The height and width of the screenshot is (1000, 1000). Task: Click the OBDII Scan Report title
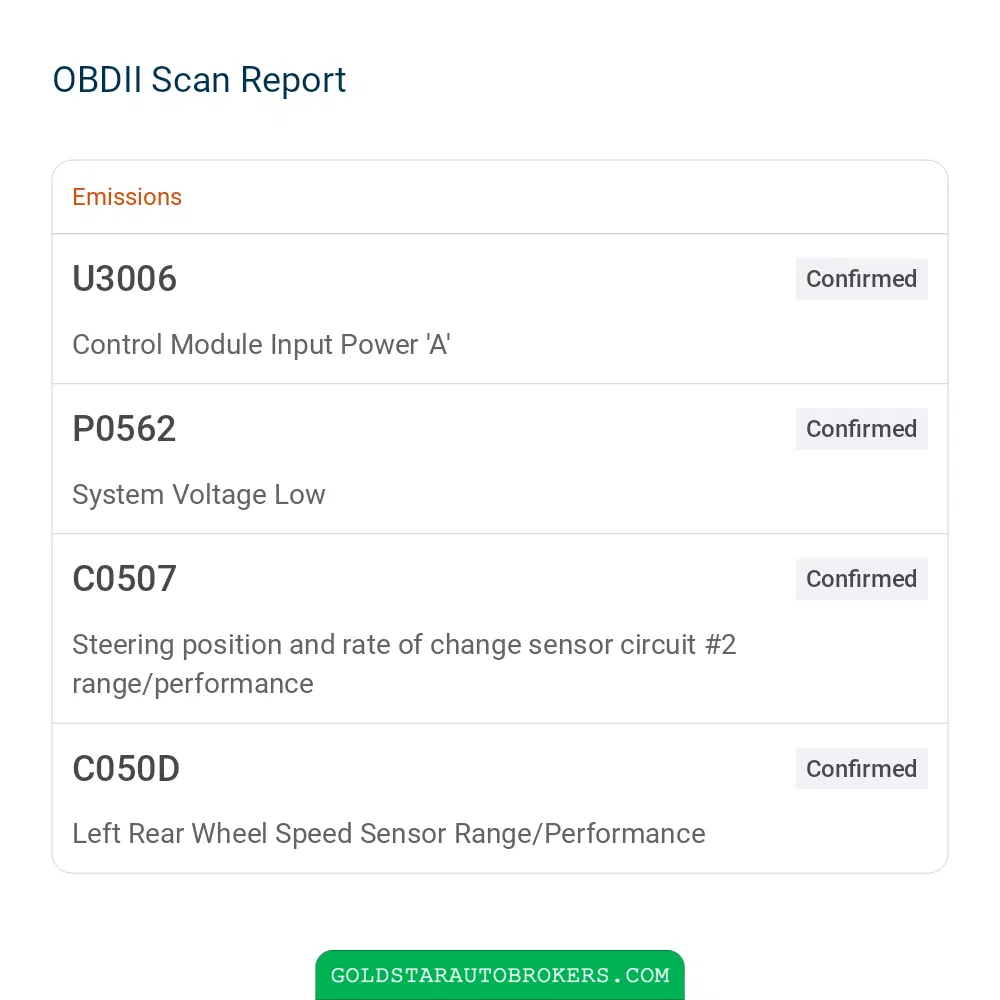click(x=199, y=80)
